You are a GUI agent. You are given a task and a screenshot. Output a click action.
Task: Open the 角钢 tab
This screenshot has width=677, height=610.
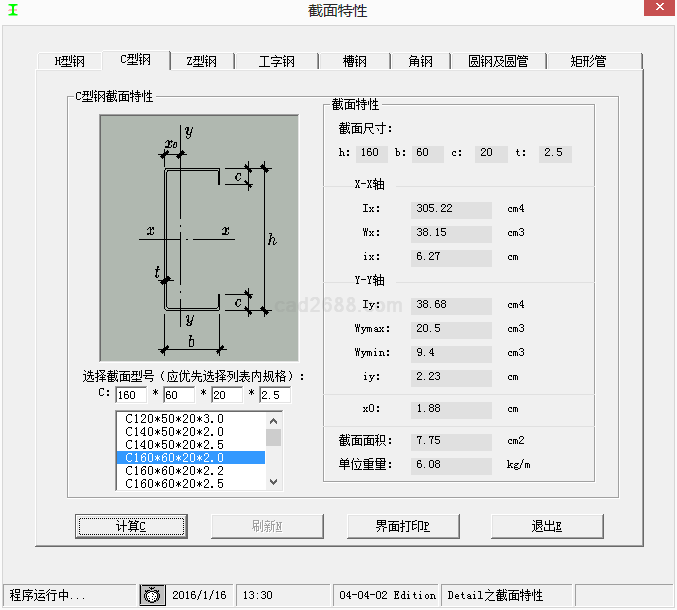coord(420,61)
